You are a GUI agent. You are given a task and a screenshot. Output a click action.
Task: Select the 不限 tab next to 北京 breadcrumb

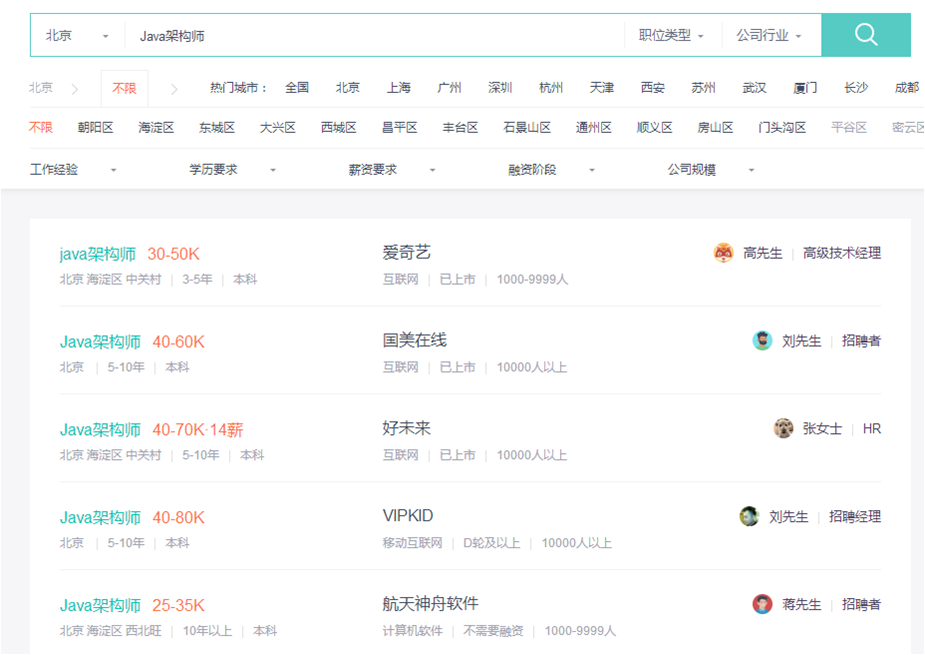click(124, 88)
